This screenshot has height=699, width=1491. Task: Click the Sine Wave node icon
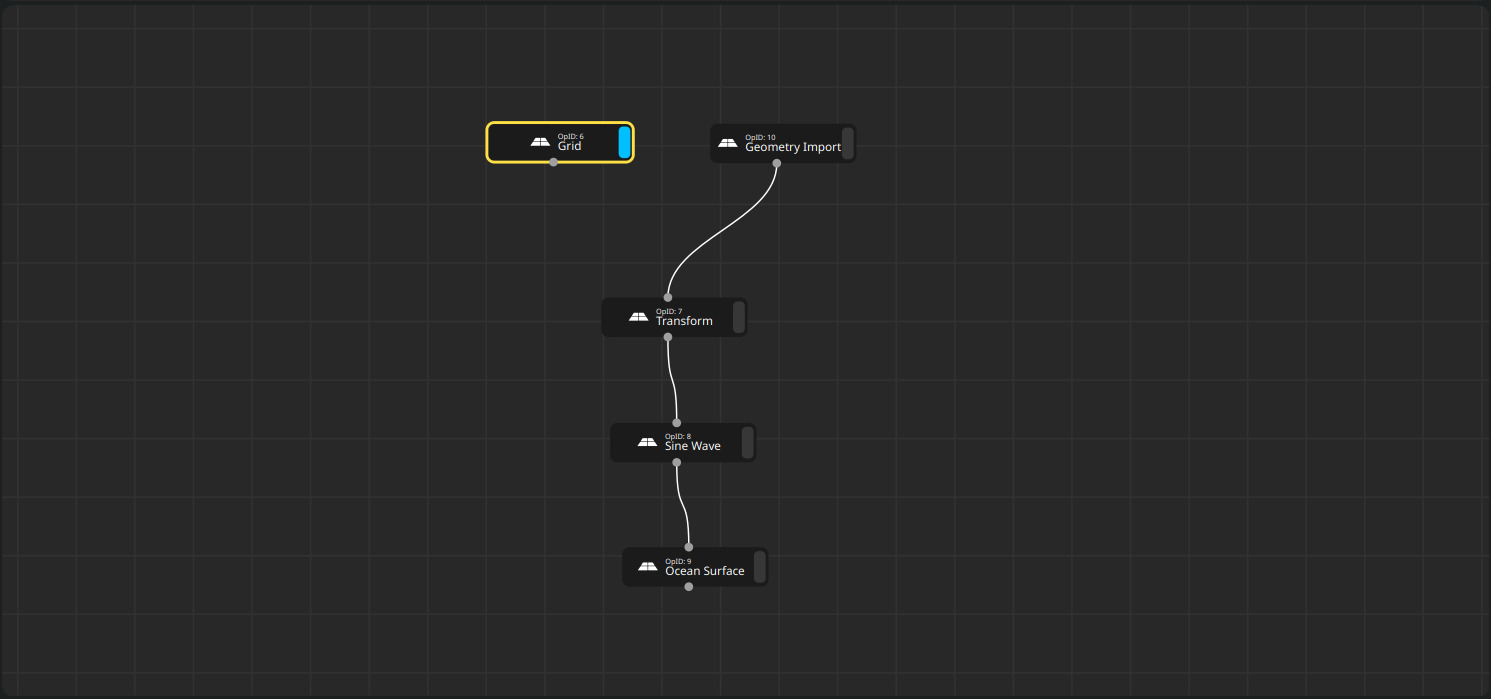[x=647, y=442]
